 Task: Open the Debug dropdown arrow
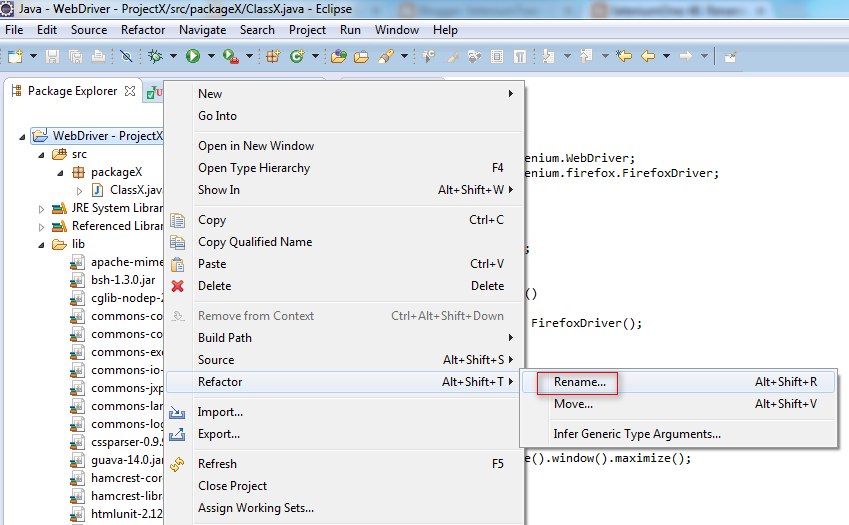coord(173,56)
